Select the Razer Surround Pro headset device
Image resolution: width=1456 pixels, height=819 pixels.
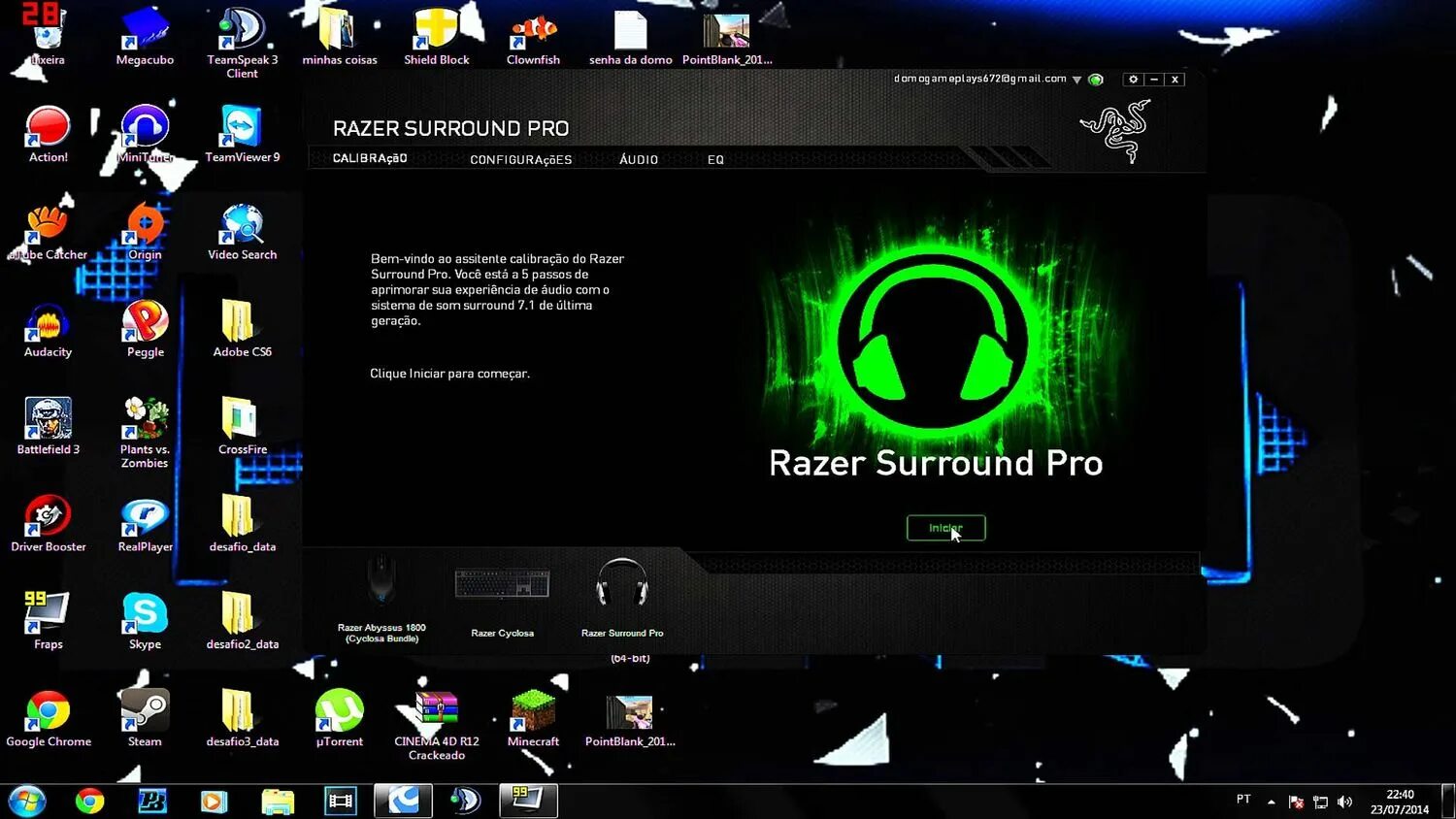(x=622, y=597)
